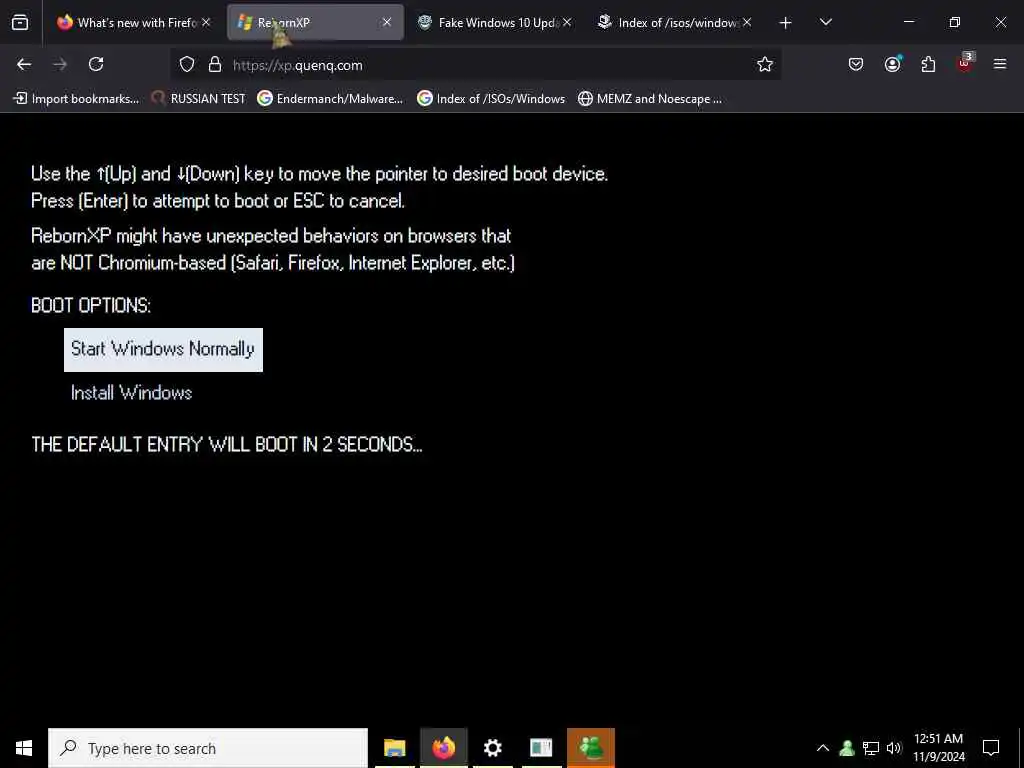Close the Fake Windows 10 Update tab
The width and height of the screenshot is (1024, 768).
click(x=567, y=22)
